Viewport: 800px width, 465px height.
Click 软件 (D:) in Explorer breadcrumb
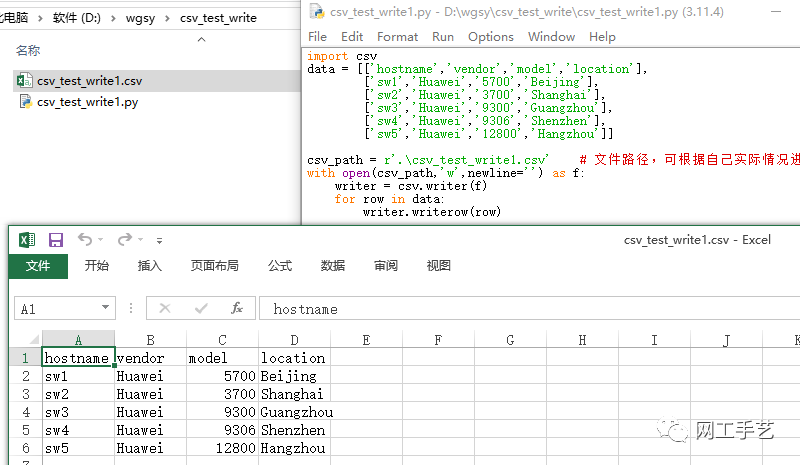point(77,18)
